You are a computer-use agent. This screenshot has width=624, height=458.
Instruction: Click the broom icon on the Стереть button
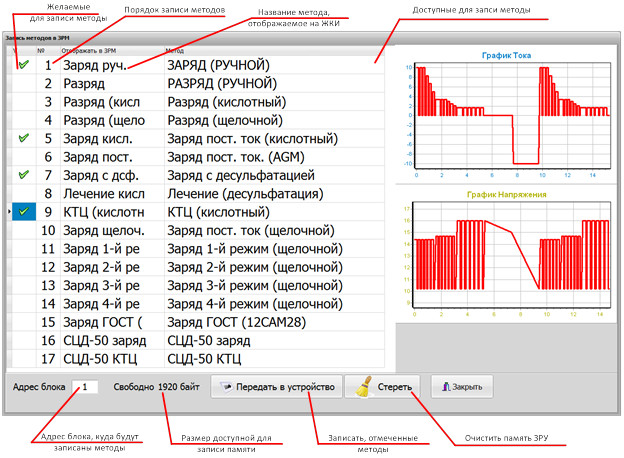pyautogui.click(x=359, y=386)
